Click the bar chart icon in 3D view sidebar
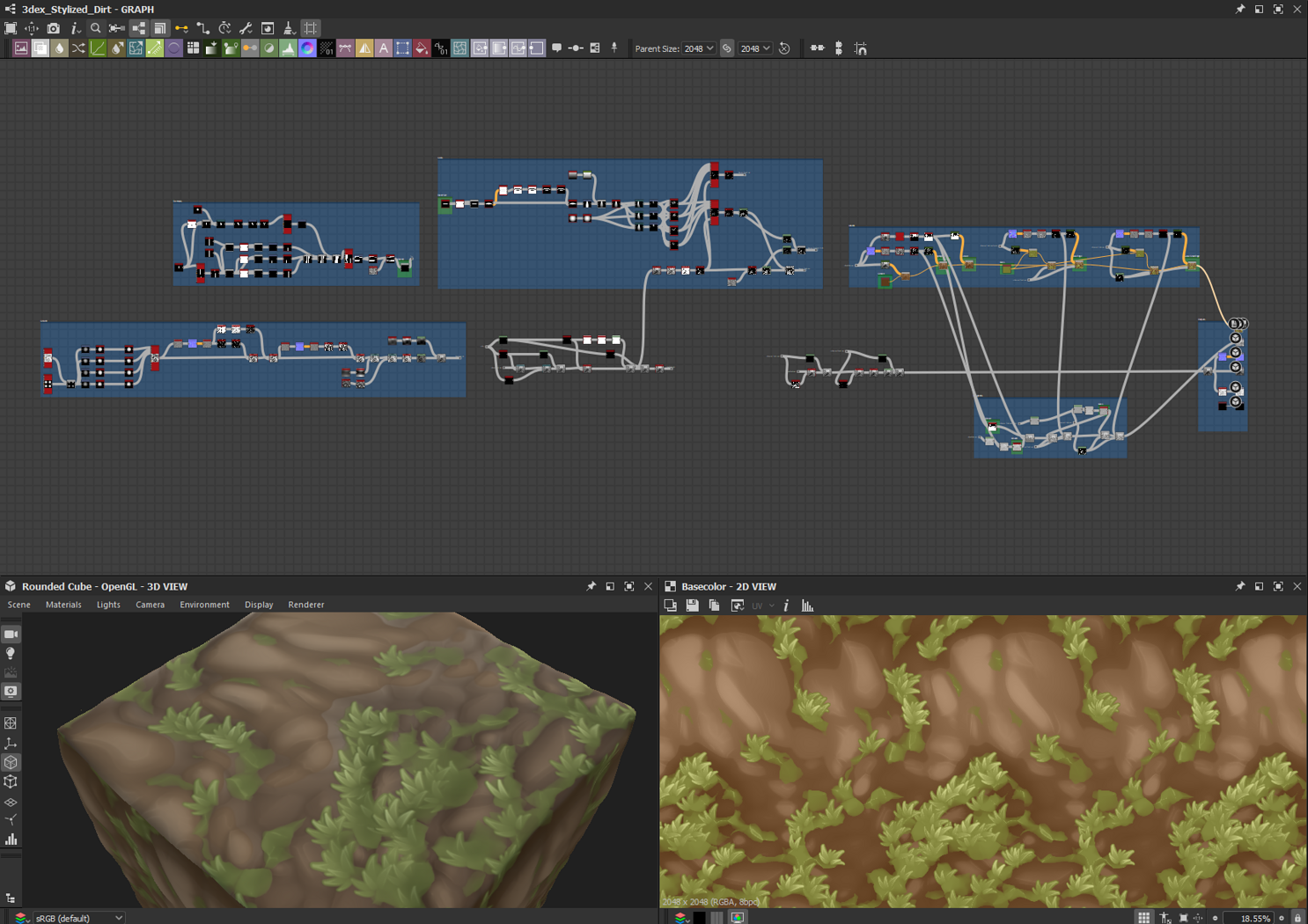This screenshot has width=1308, height=924. click(11, 840)
